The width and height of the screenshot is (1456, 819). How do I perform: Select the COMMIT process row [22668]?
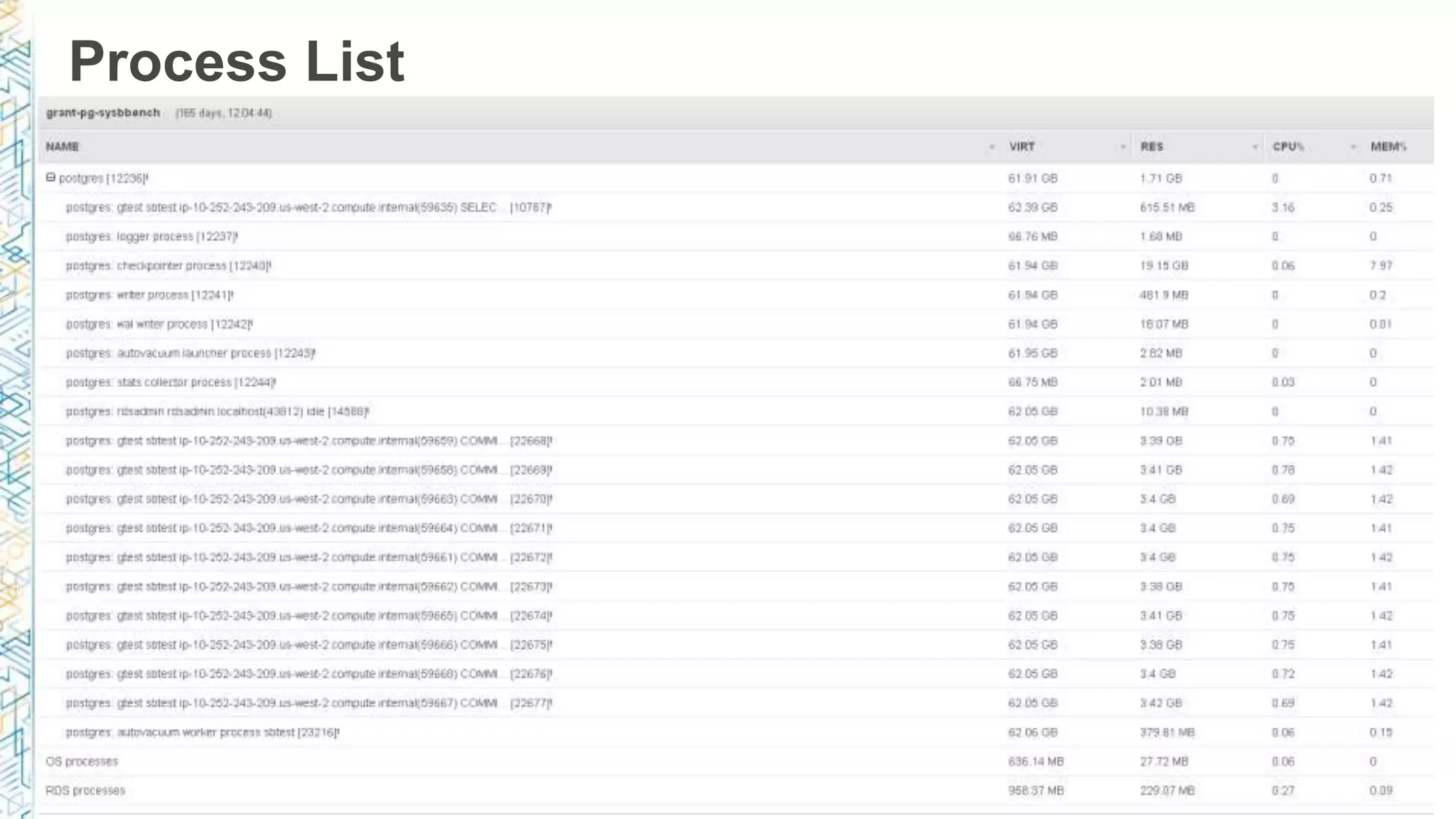pos(737,441)
